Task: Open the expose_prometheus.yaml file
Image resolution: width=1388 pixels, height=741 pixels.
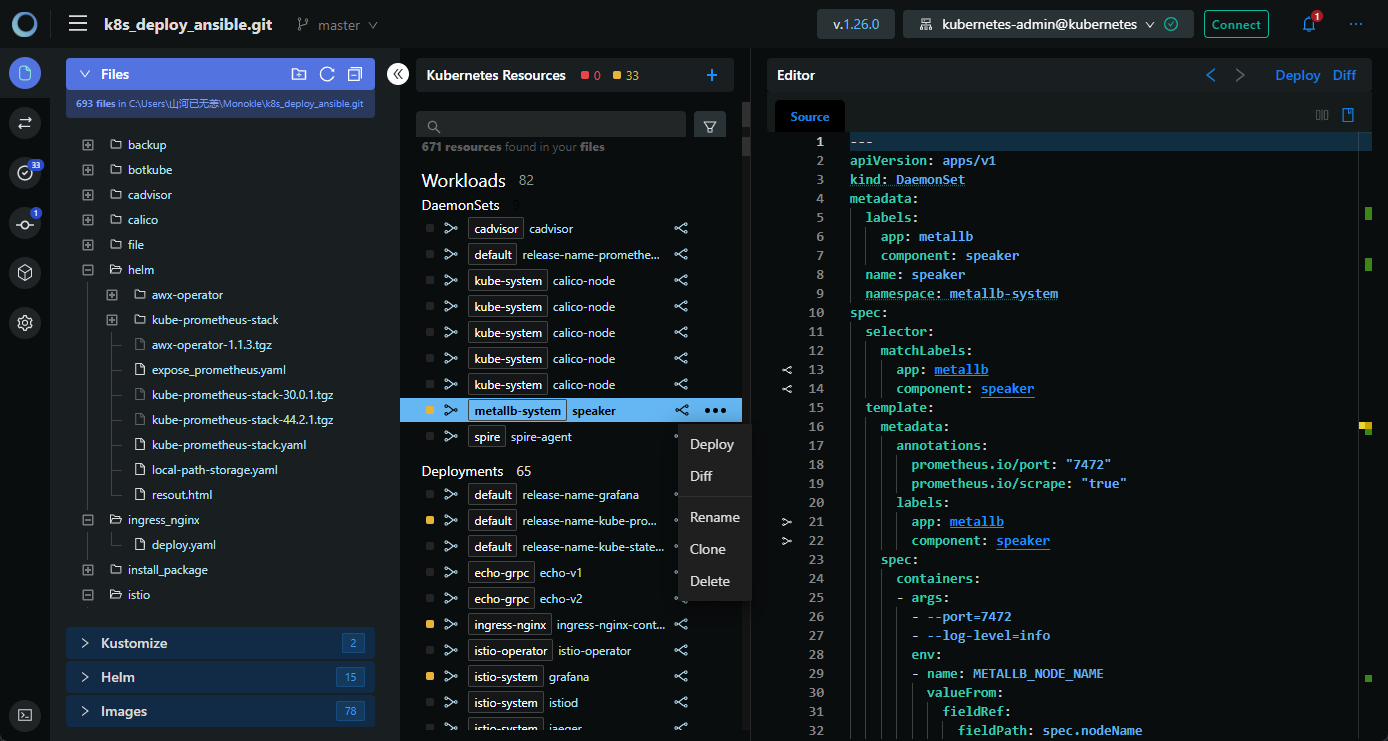Action: (x=218, y=370)
